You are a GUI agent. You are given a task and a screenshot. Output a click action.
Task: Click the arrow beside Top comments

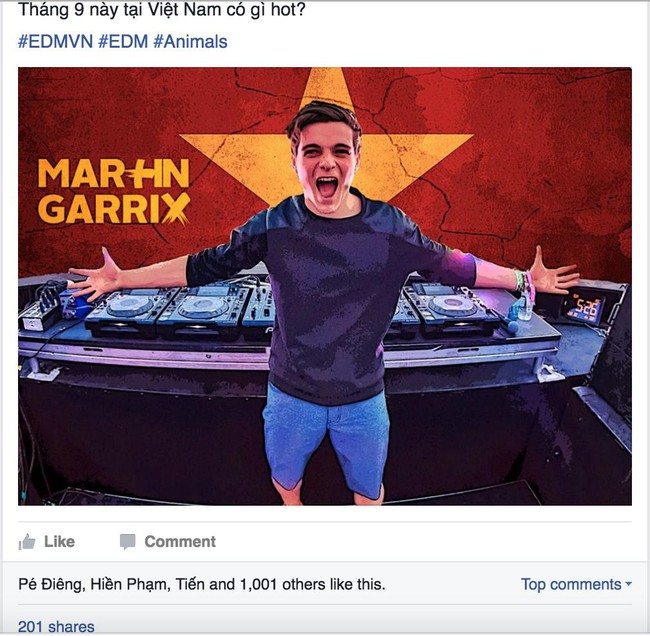[628, 584]
